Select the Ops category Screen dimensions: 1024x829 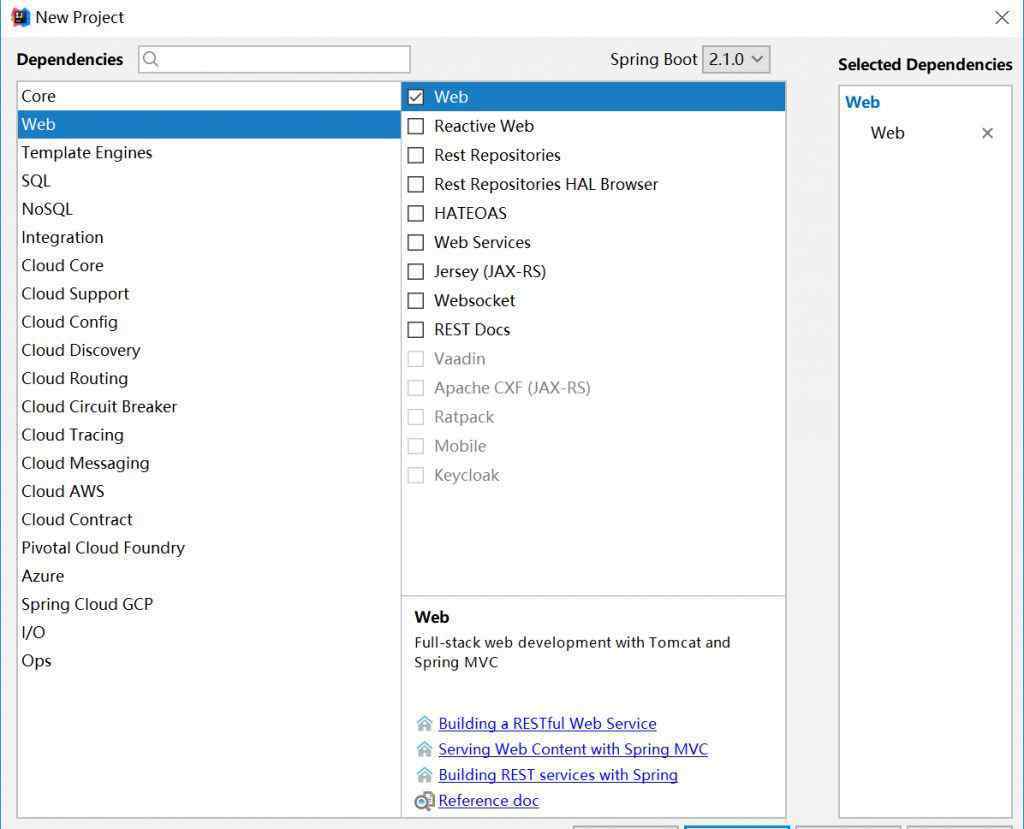pyautogui.click(x=209, y=660)
